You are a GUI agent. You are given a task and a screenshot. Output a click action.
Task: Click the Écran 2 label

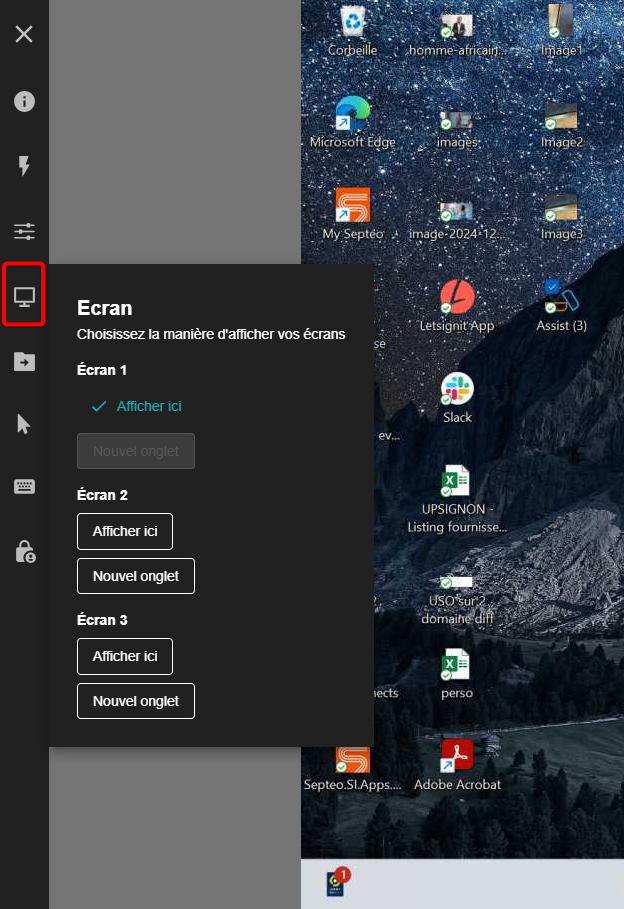(x=102, y=495)
